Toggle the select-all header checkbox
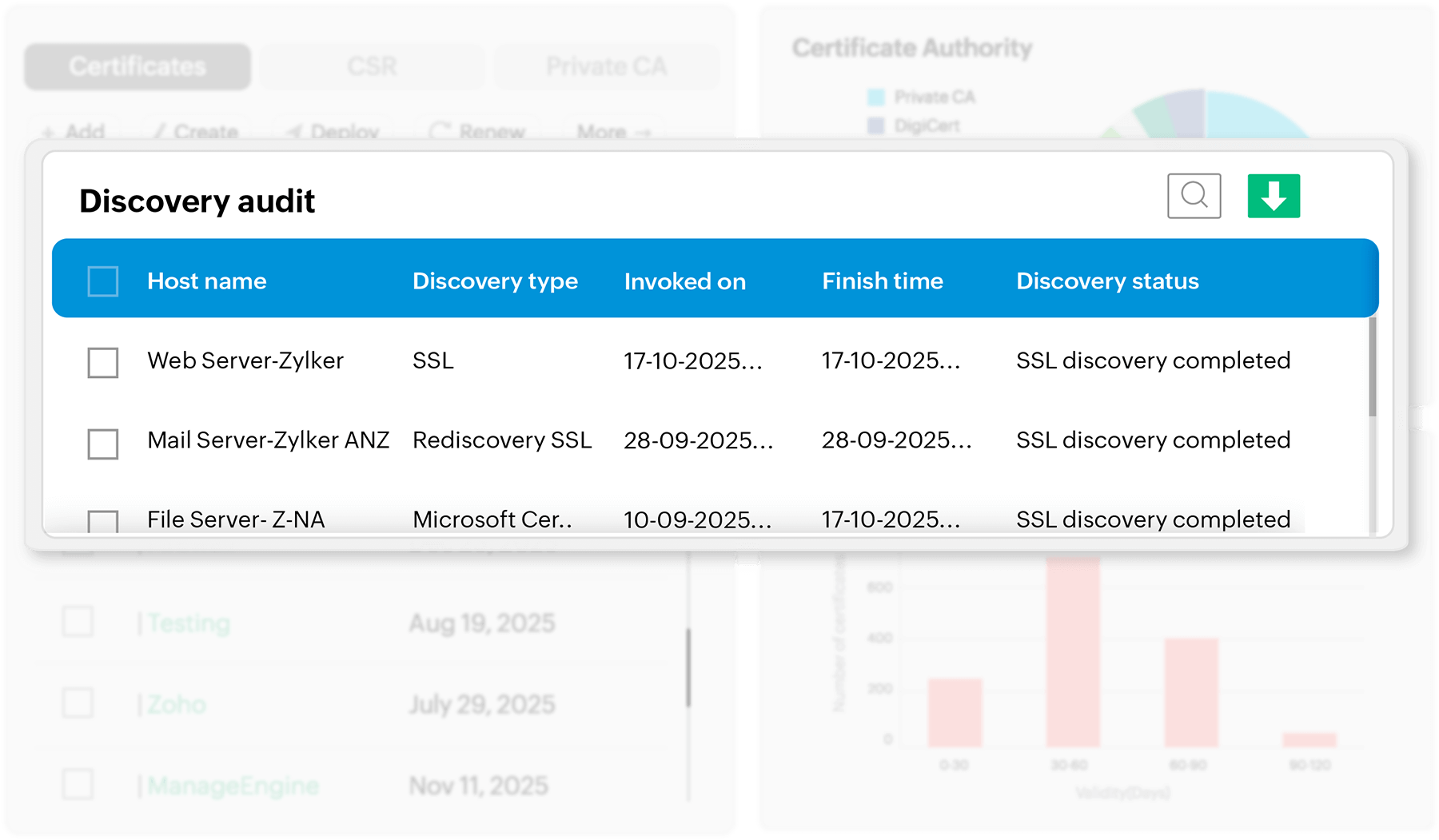Viewport: 1439px width, 840px height. [103, 281]
